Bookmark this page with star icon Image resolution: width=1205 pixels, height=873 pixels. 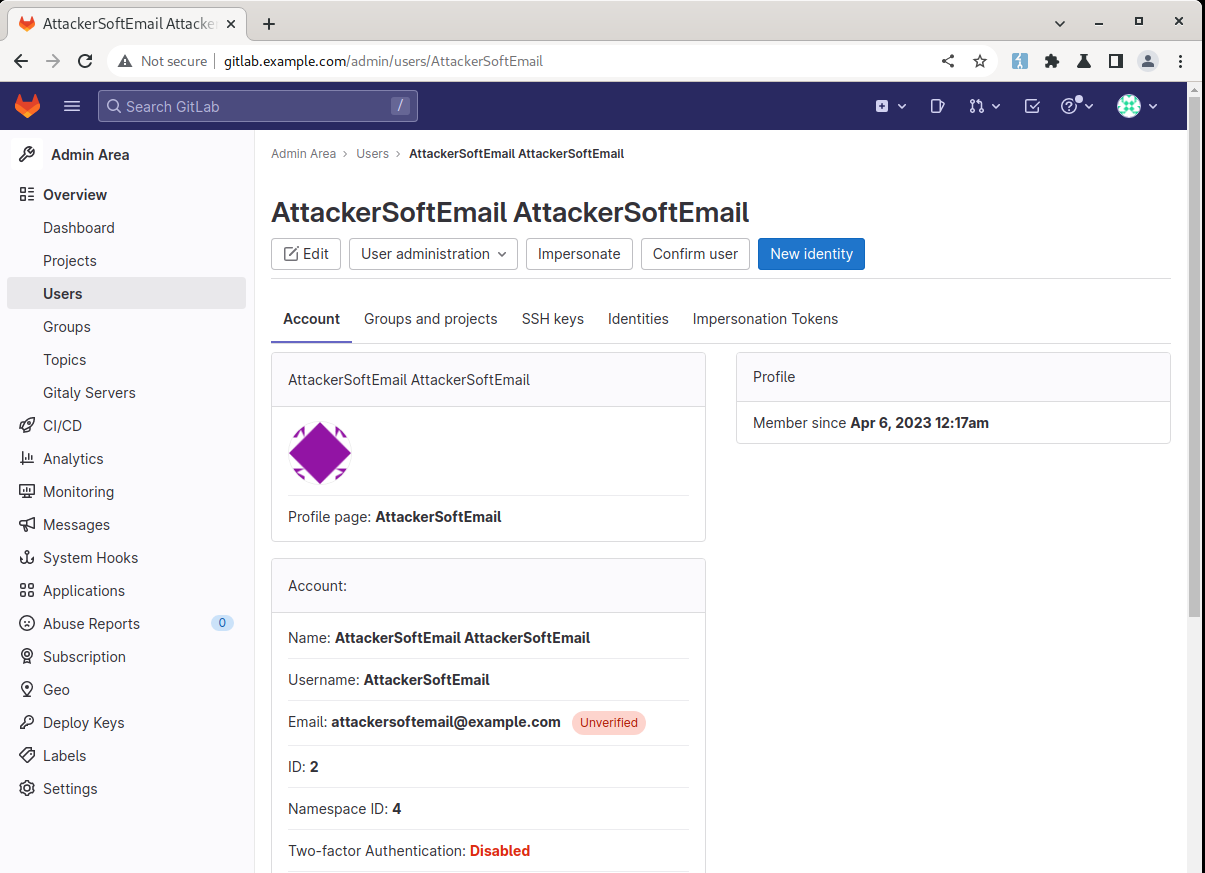(x=980, y=61)
